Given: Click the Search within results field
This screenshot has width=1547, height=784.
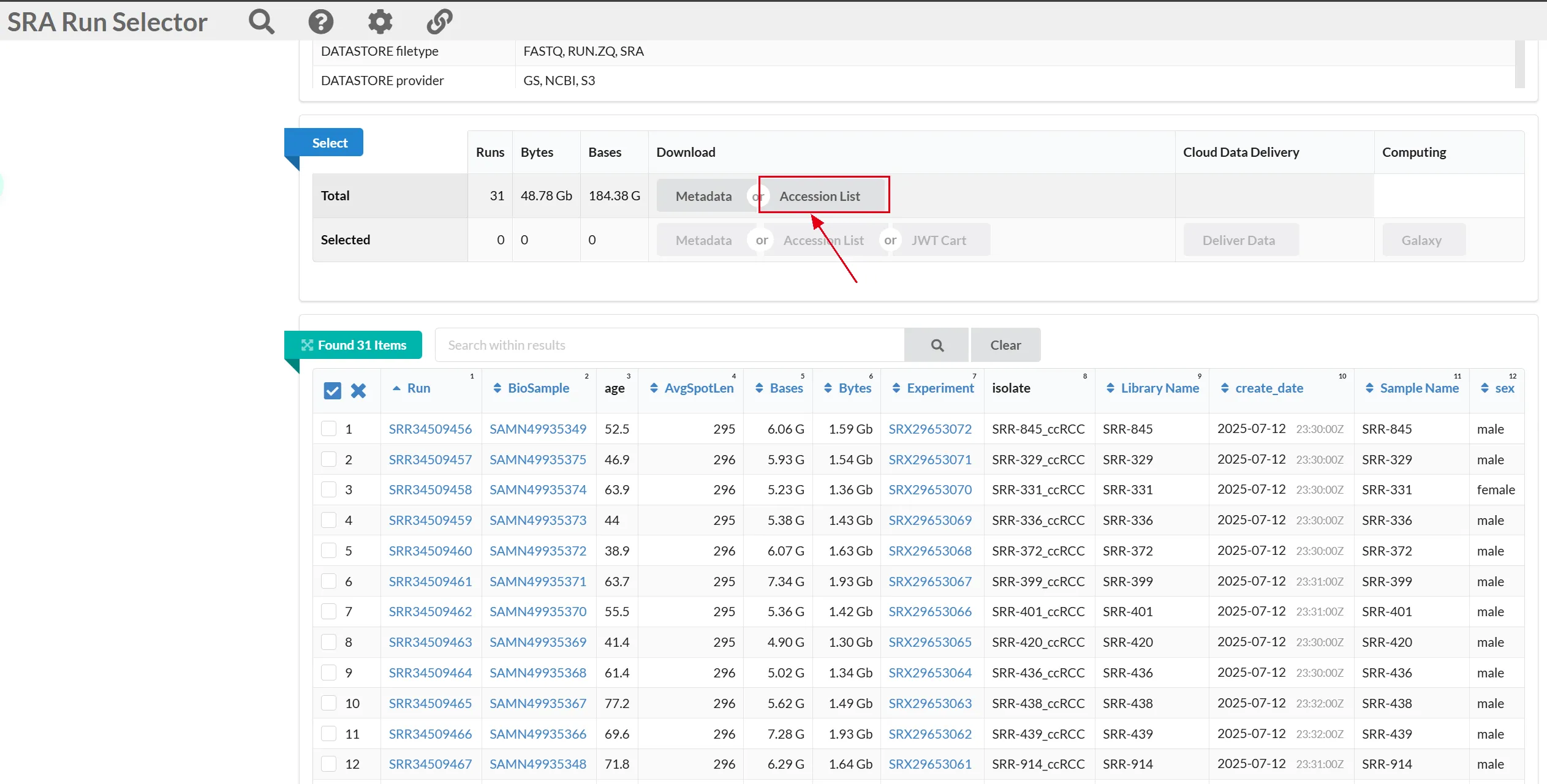Looking at the screenshot, I should click(x=669, y=345).
